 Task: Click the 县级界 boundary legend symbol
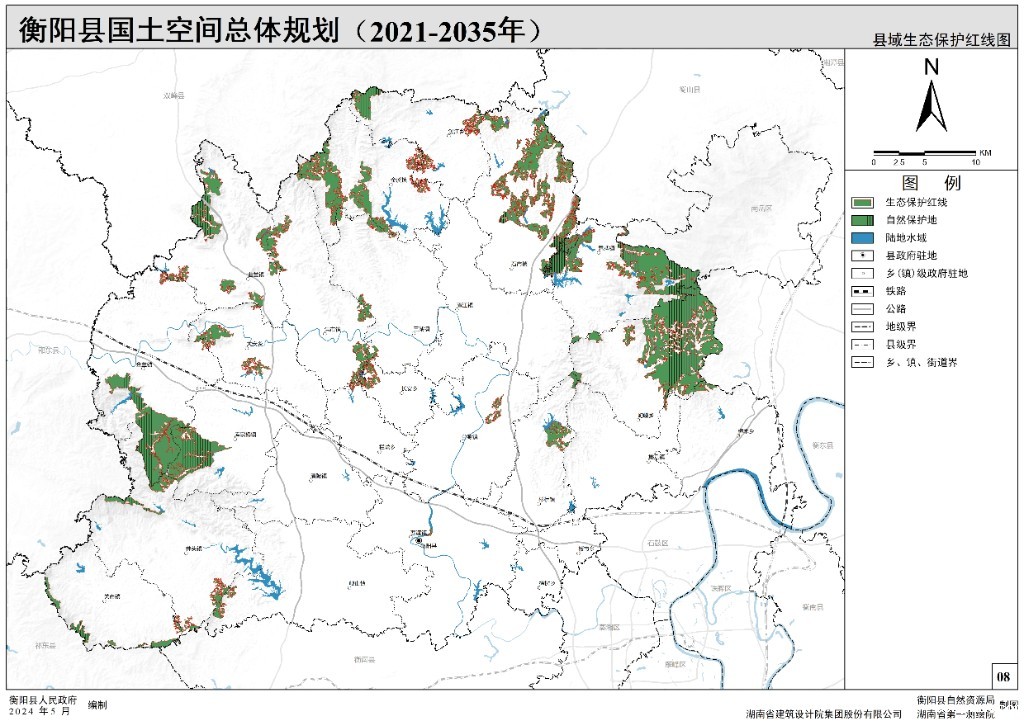click(864, 345)
